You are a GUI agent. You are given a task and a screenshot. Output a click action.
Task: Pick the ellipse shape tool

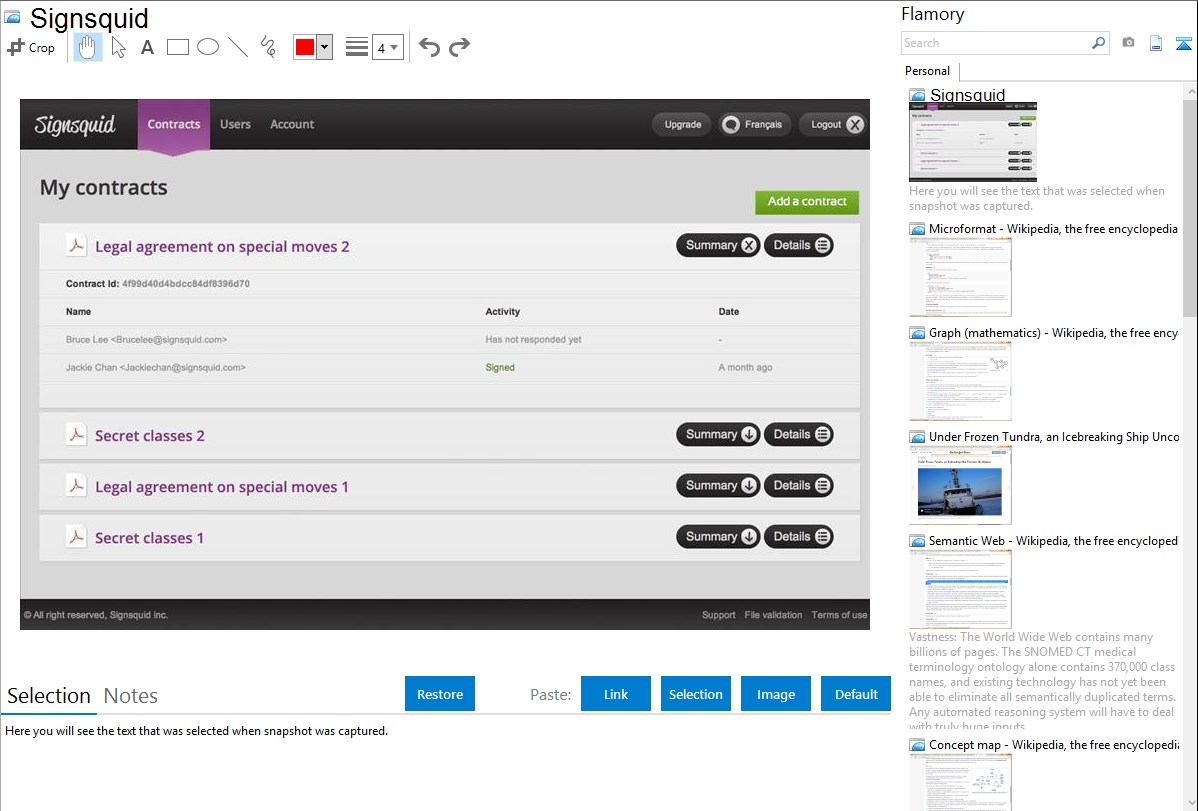208,47
